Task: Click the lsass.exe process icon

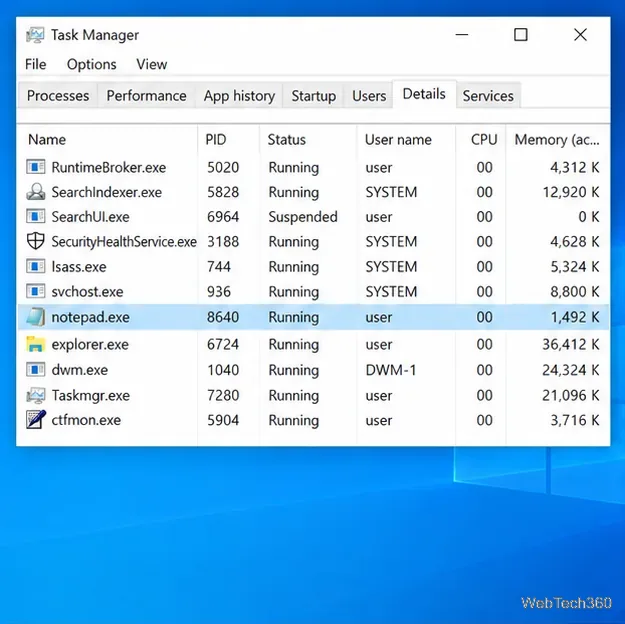Action: [x=35, y=266]
